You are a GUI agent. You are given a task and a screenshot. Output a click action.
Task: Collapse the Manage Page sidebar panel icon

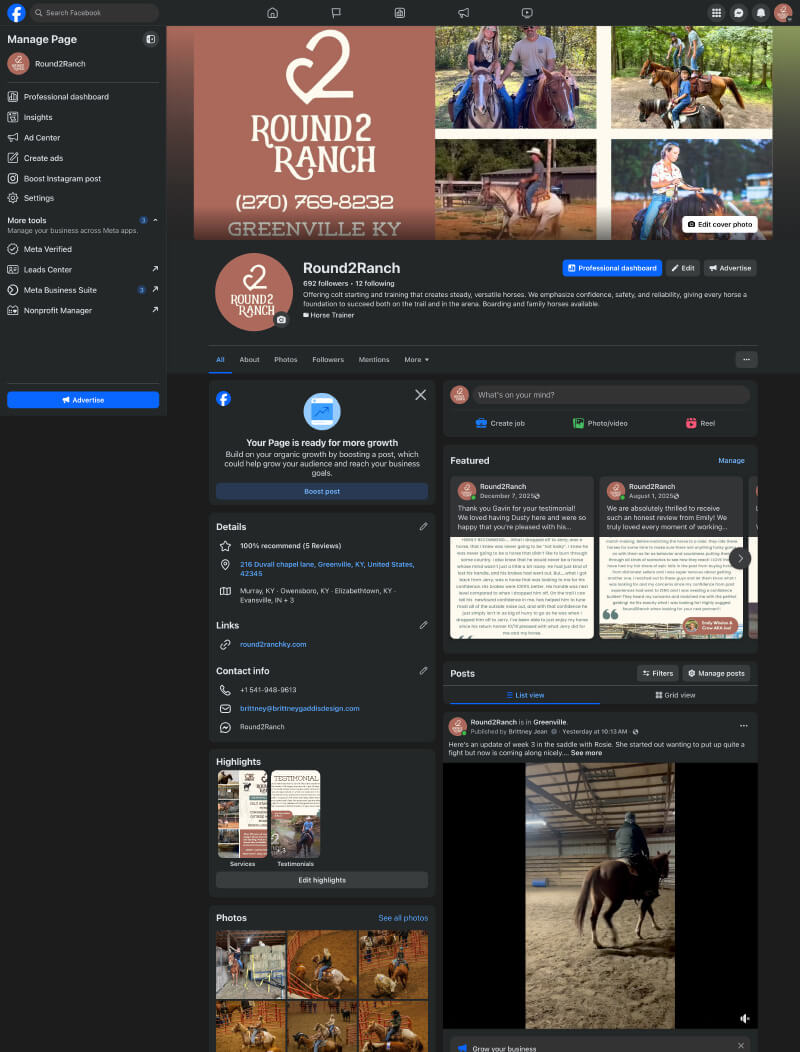(x=150, y=39)
